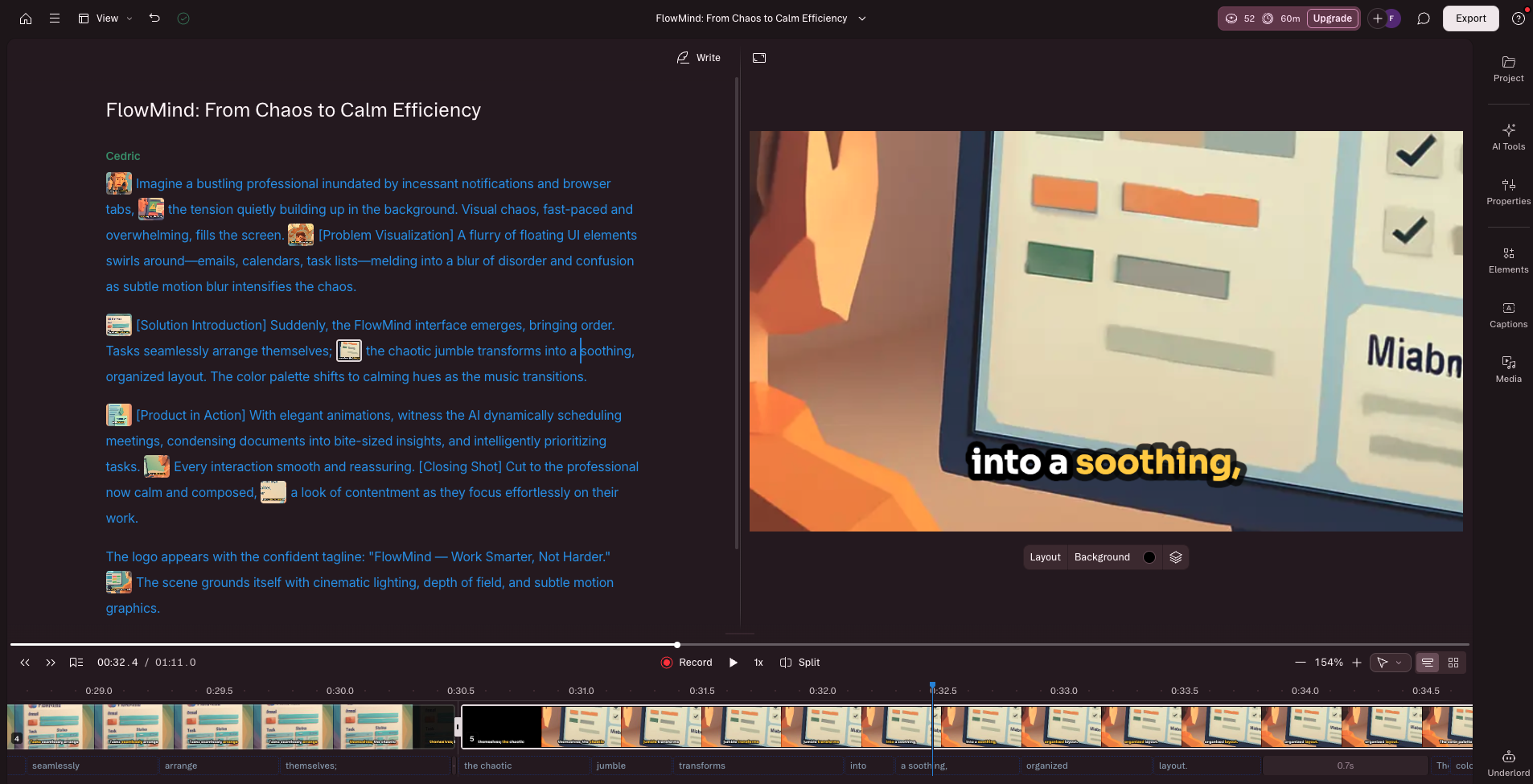Click the Export button
1533x784 pixels.
point(1469,18)
